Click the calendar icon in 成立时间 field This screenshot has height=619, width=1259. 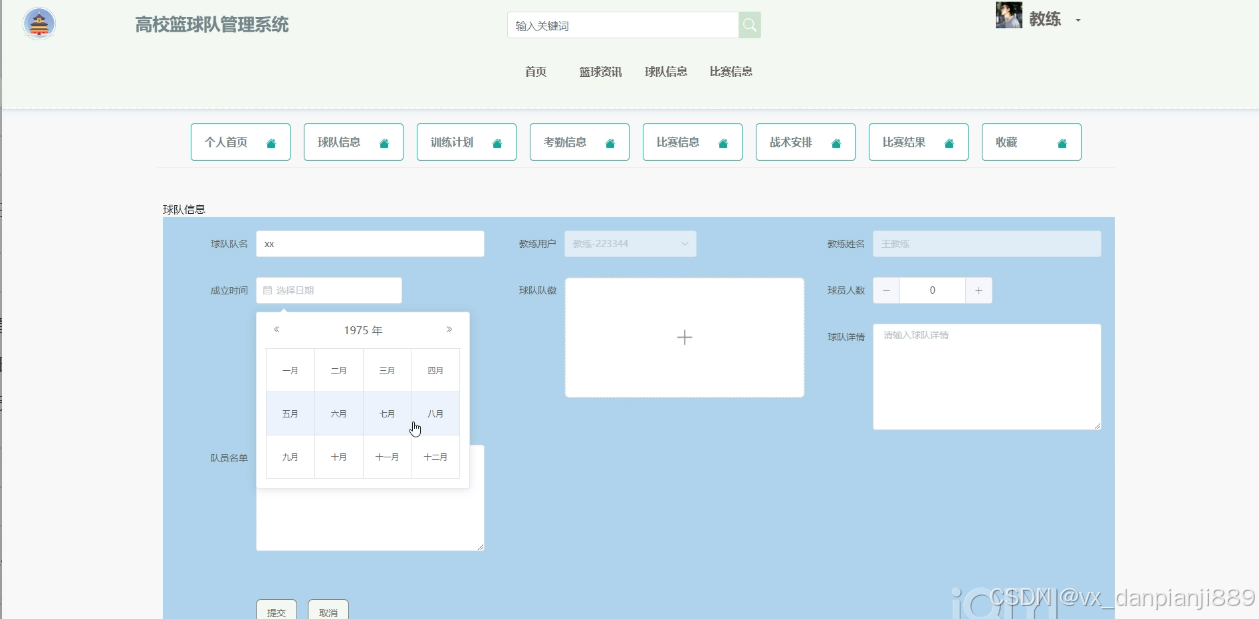[x=267, y=290]
